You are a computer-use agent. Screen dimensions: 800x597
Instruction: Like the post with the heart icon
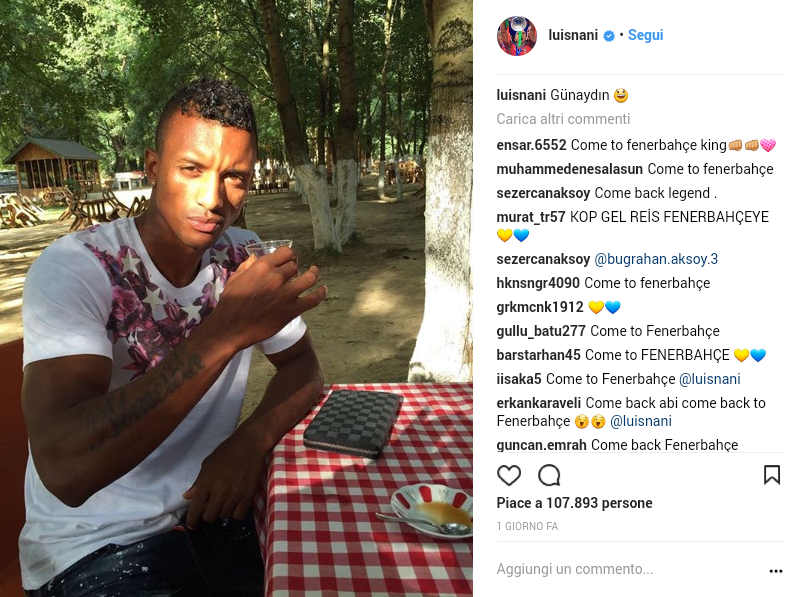[x=509, y=476]
